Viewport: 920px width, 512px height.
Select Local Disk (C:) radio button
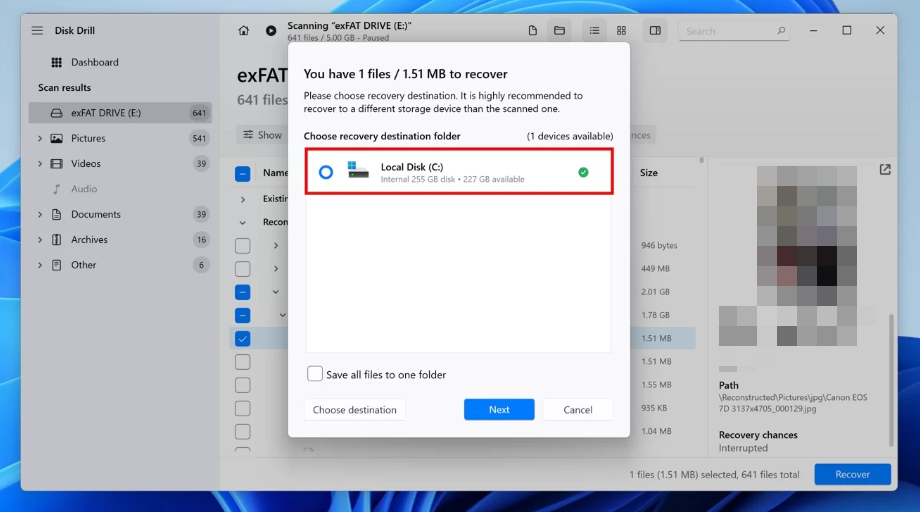(x=326, y=172)
